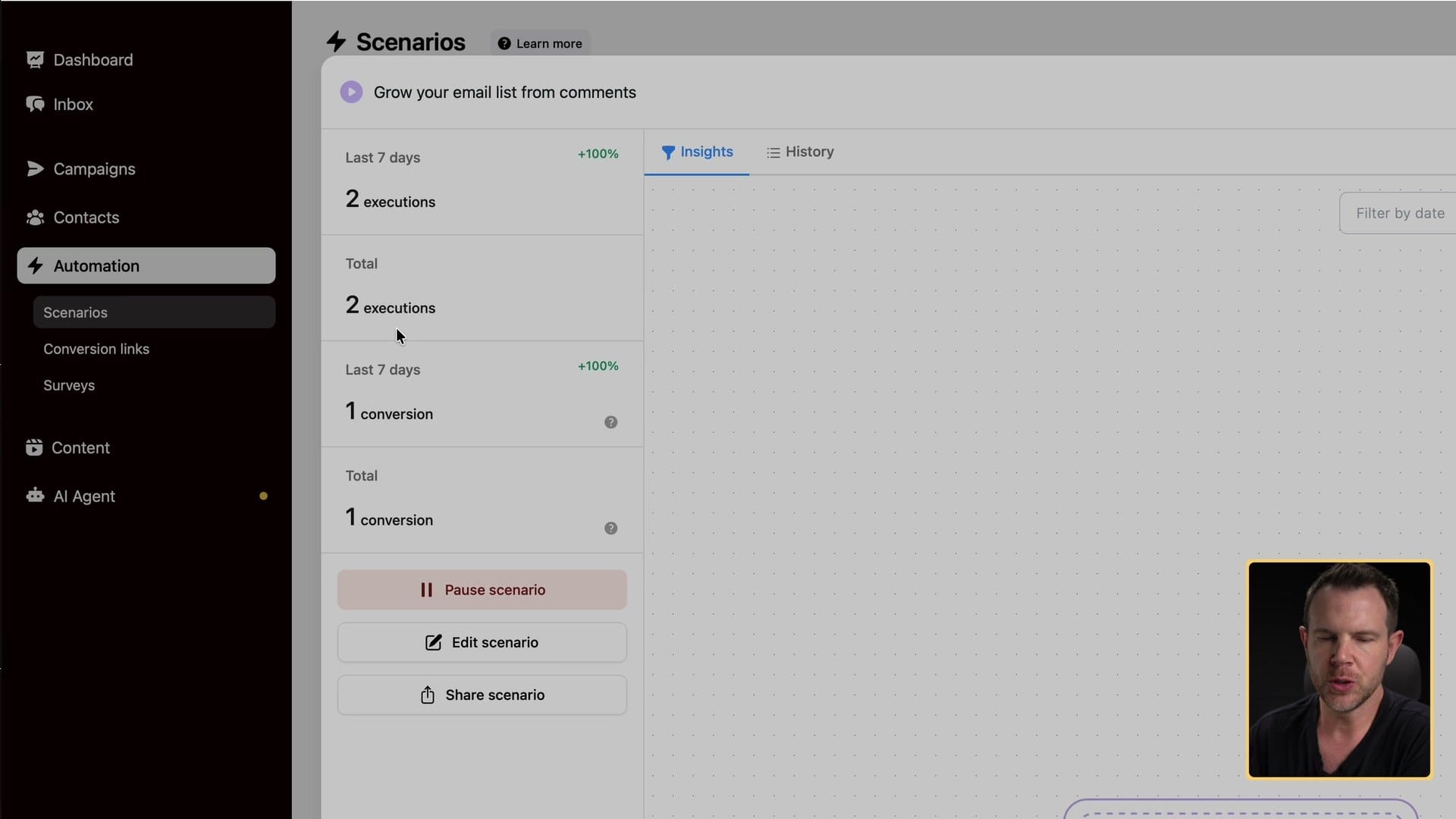1456x819 pixels.
Task: Click the Scenarios header lightning icon
Action: (336, 42)
